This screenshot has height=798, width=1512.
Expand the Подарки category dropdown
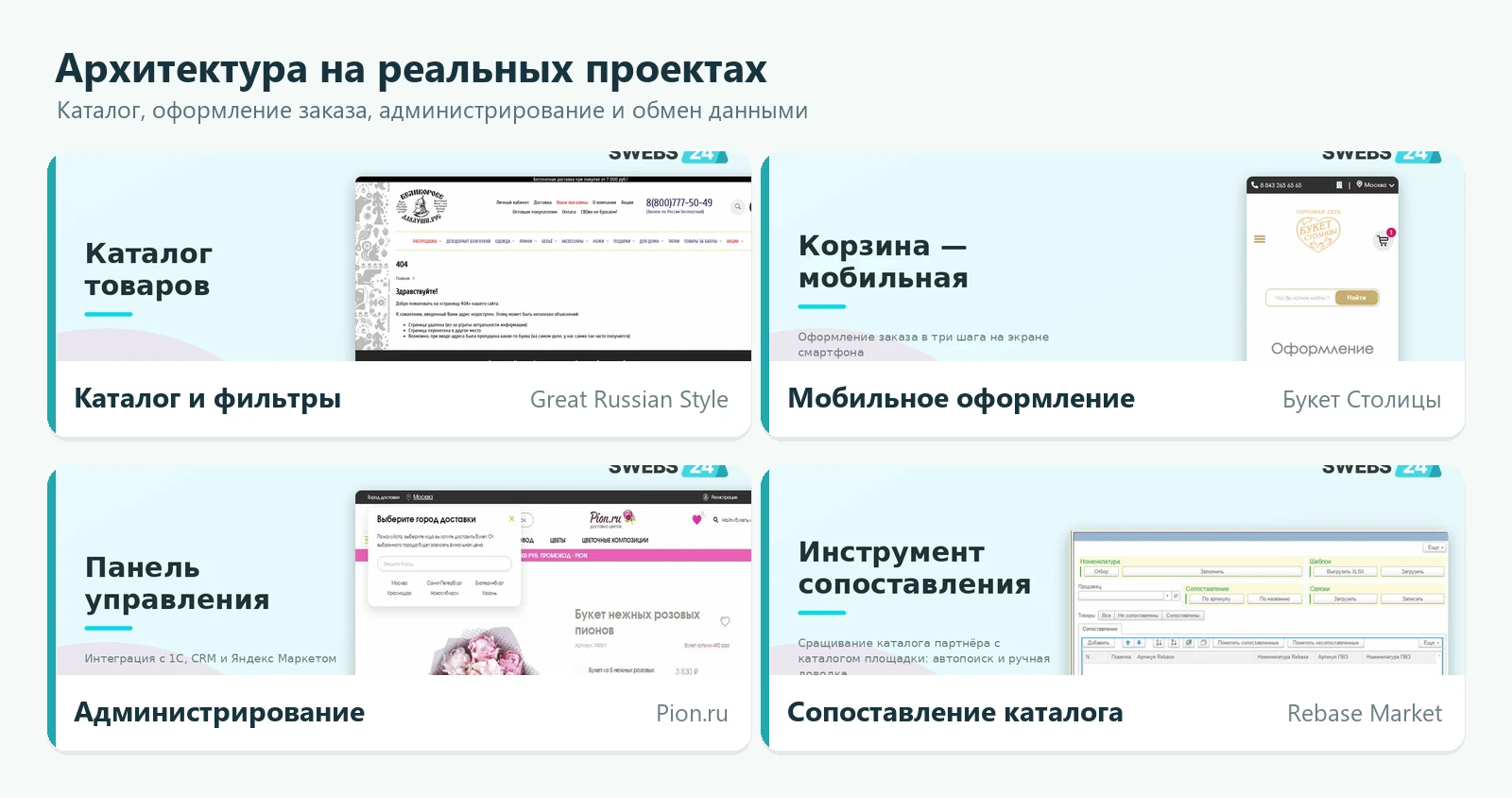point(634,241)
